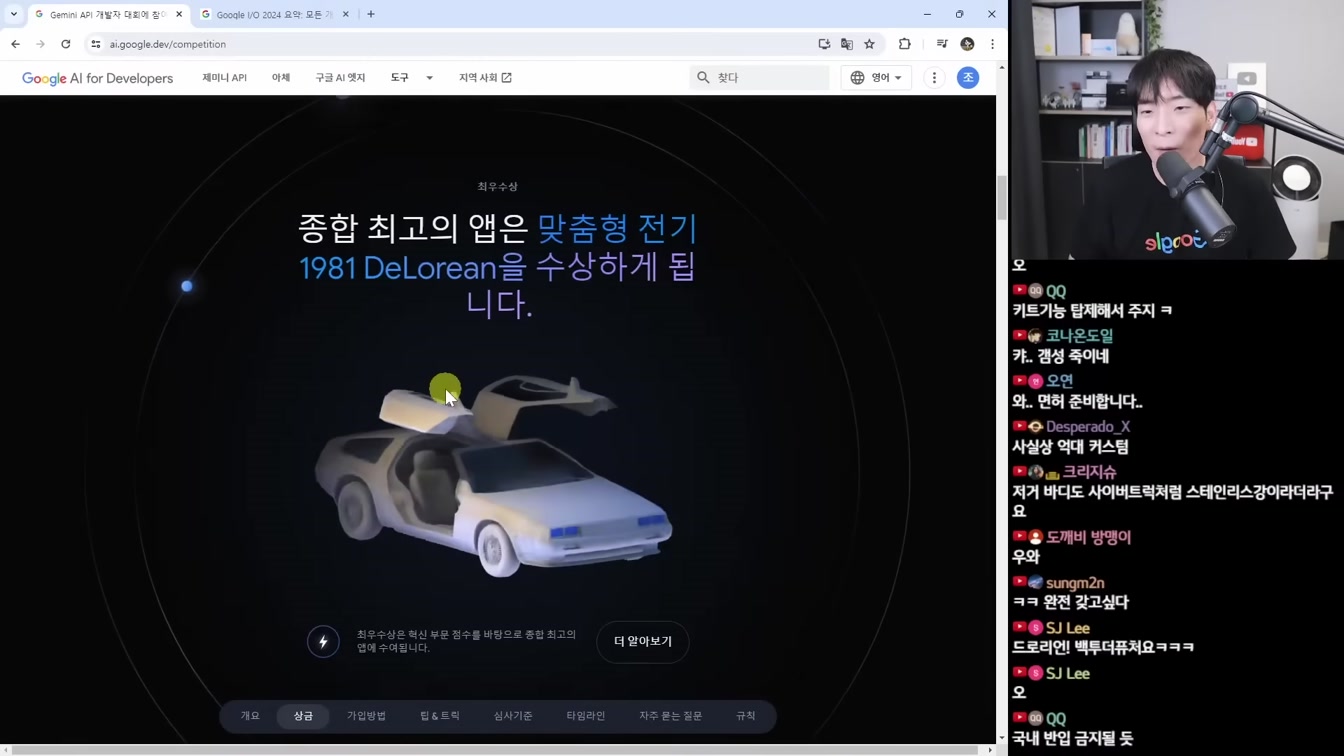Click the text 1981 DeLorean을 수상하게 됩
The height and width of the screenshot is (756, 1344).
click(498, 267)
